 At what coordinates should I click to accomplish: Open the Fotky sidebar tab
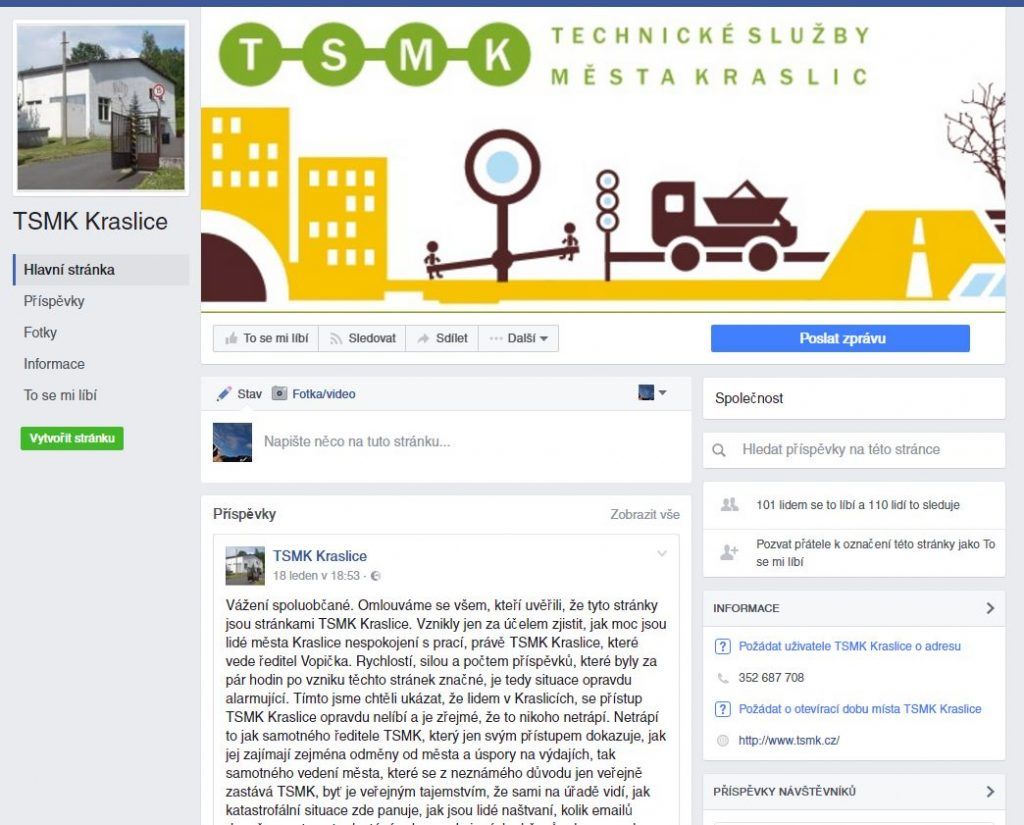coord(40,332)
